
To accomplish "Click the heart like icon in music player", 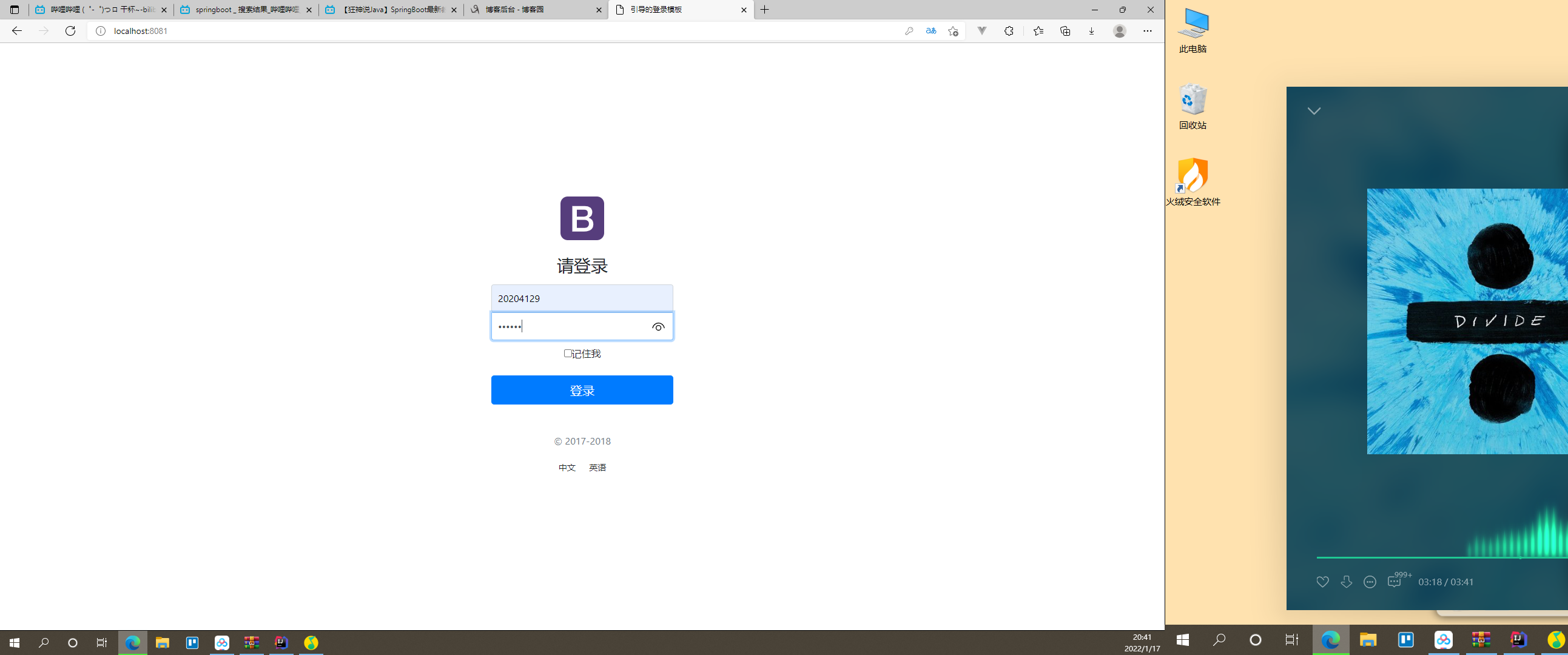I will pyautogui.click(x=1322, y=582).
